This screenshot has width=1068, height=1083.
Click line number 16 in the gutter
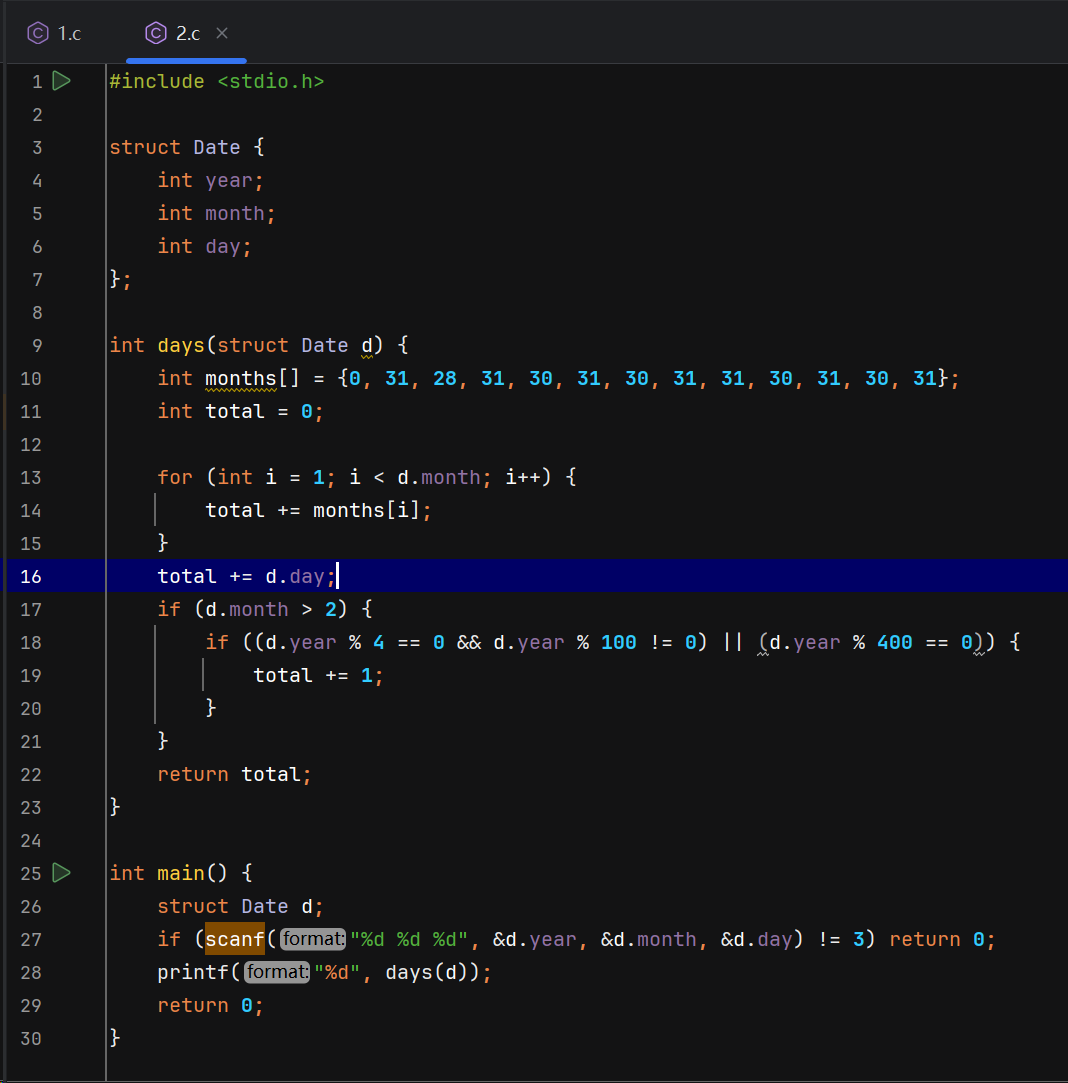(x=31, y=577)
